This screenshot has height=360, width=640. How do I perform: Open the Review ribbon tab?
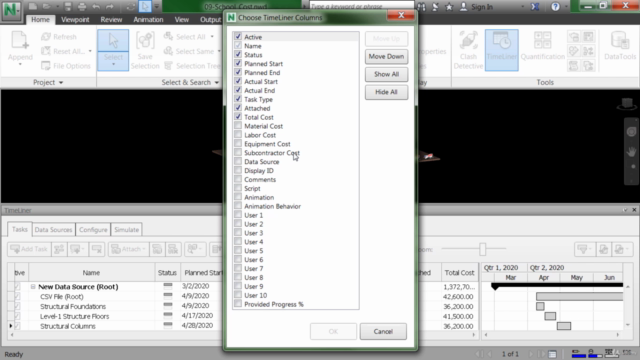click(x=111, y=20)
